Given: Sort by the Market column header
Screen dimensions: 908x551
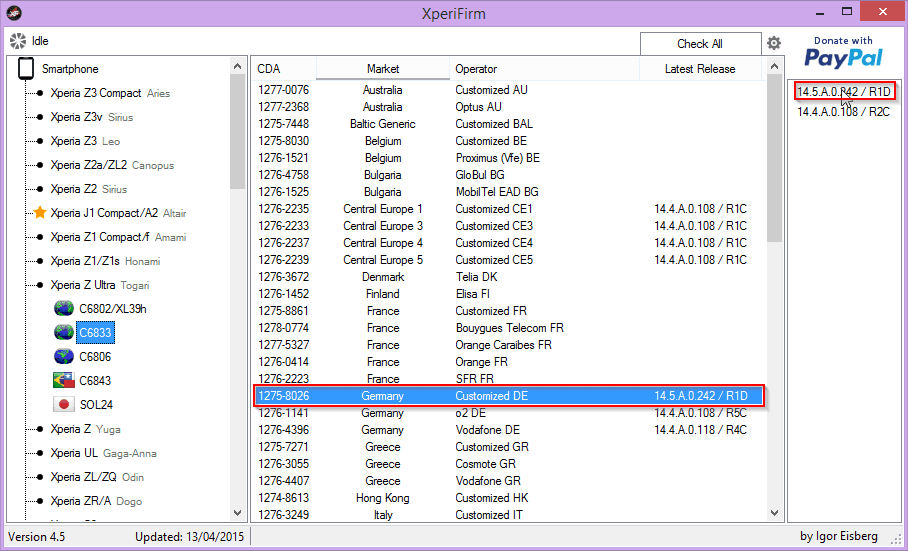Looking at the screenshot, I should click(383, 69).
